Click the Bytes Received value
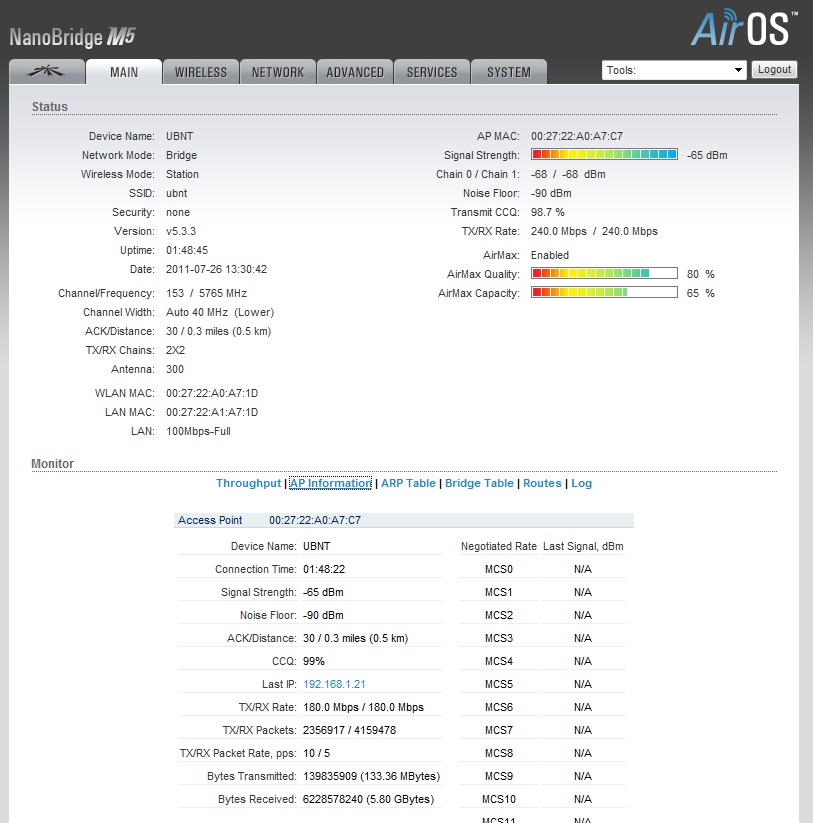813x823 pixels. (x=368, y=799)
